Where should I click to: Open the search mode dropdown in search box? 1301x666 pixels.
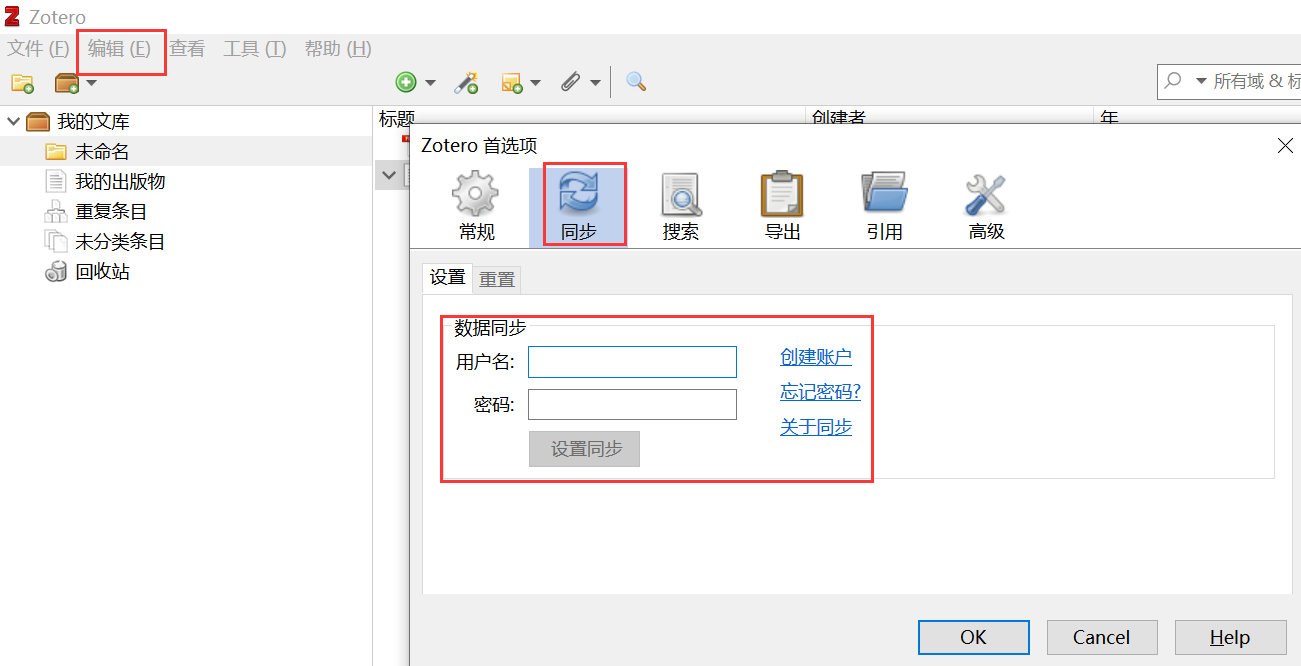tap(1201, 81)
